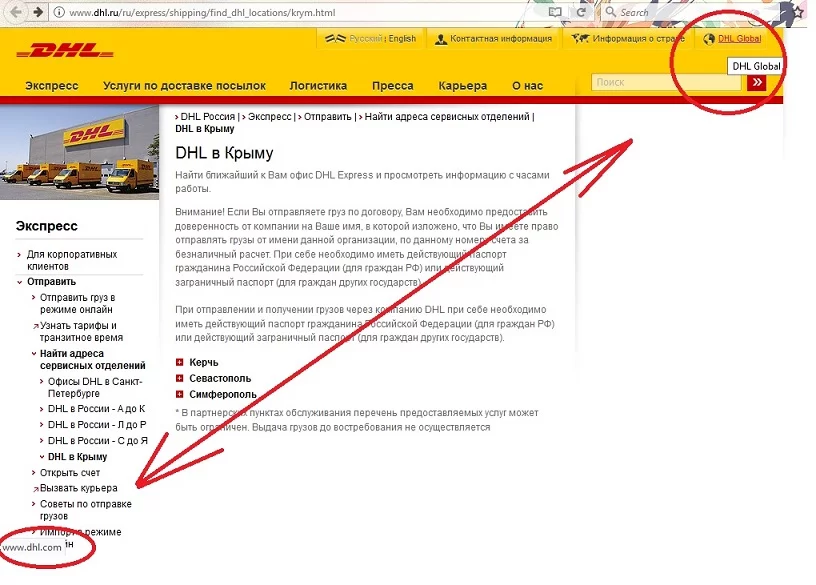
Task: Open Офисы DHL в Санкт-Петербурге
Action: tap(95, 387)
